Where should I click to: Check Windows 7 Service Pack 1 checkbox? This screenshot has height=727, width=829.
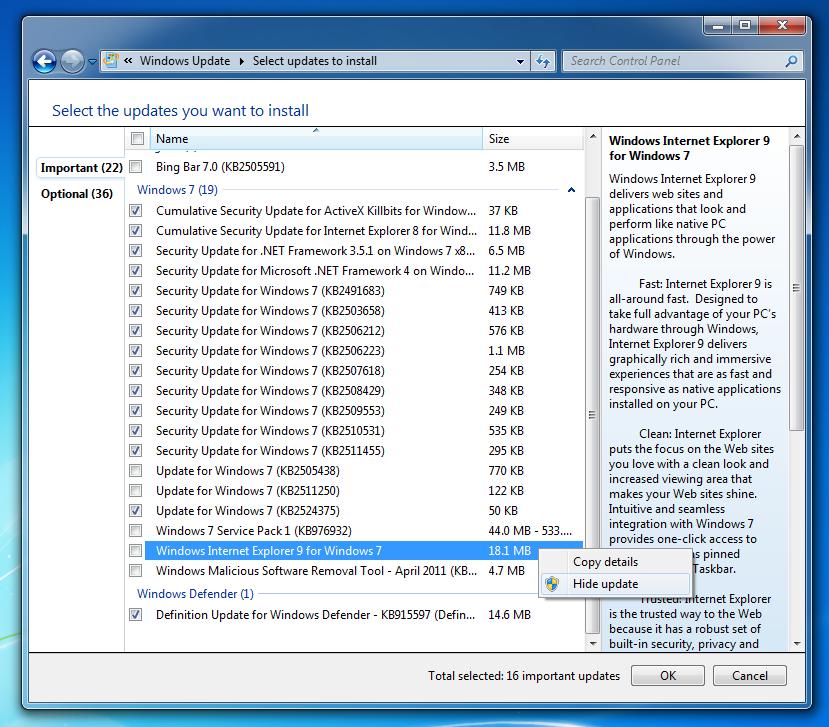click(136, 530)
